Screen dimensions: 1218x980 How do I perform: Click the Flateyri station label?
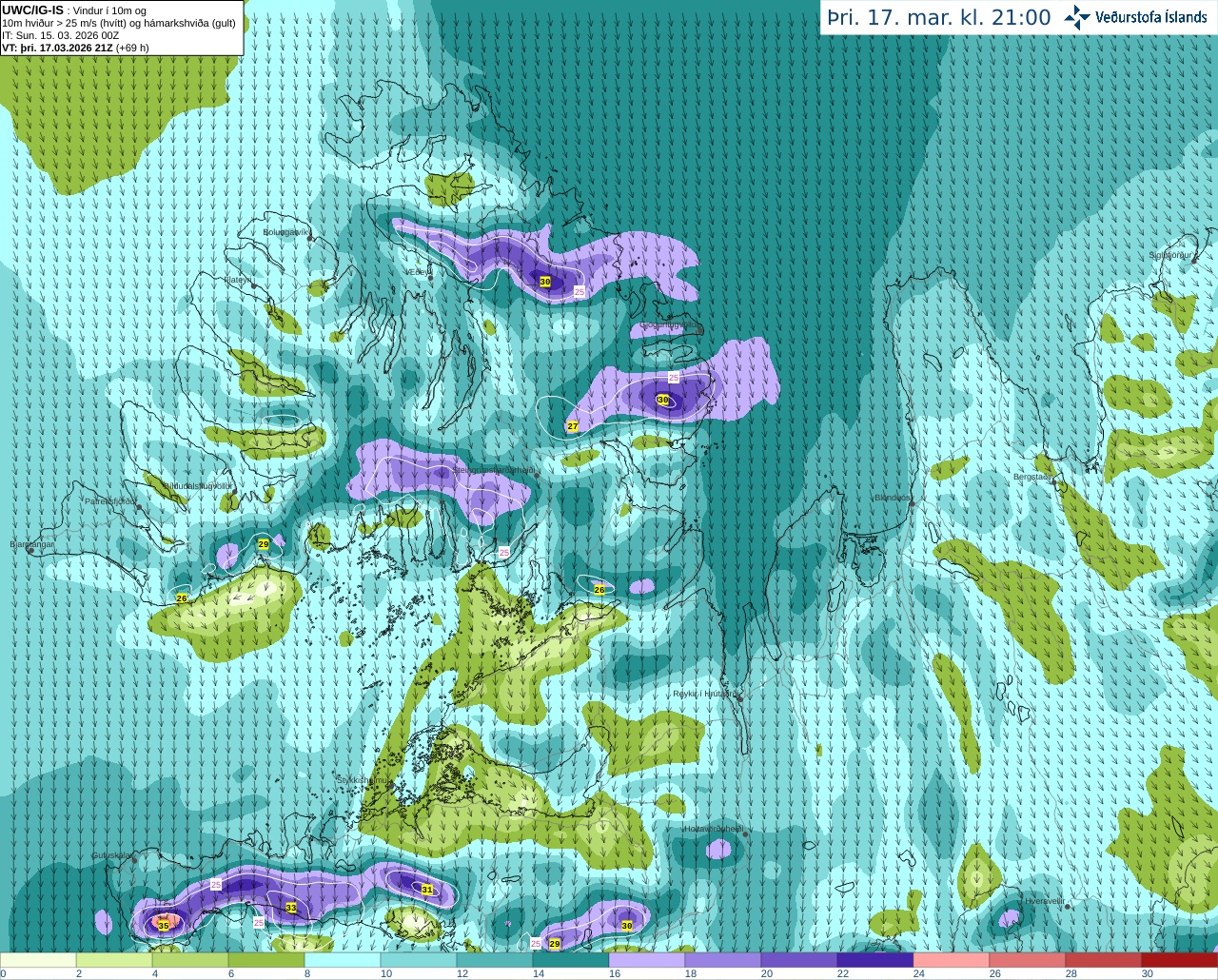(238, 280)
